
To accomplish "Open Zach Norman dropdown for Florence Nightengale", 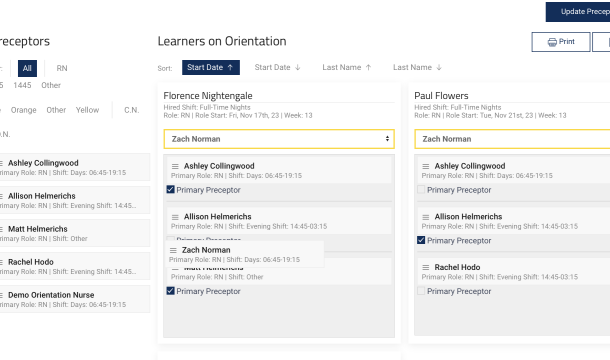I will tap(279, 139).
